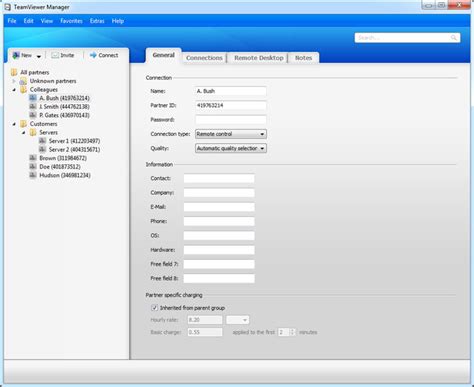
Task: Select Doe (401873512) entry
Action: pyautogui.click(x=60, y=167)
